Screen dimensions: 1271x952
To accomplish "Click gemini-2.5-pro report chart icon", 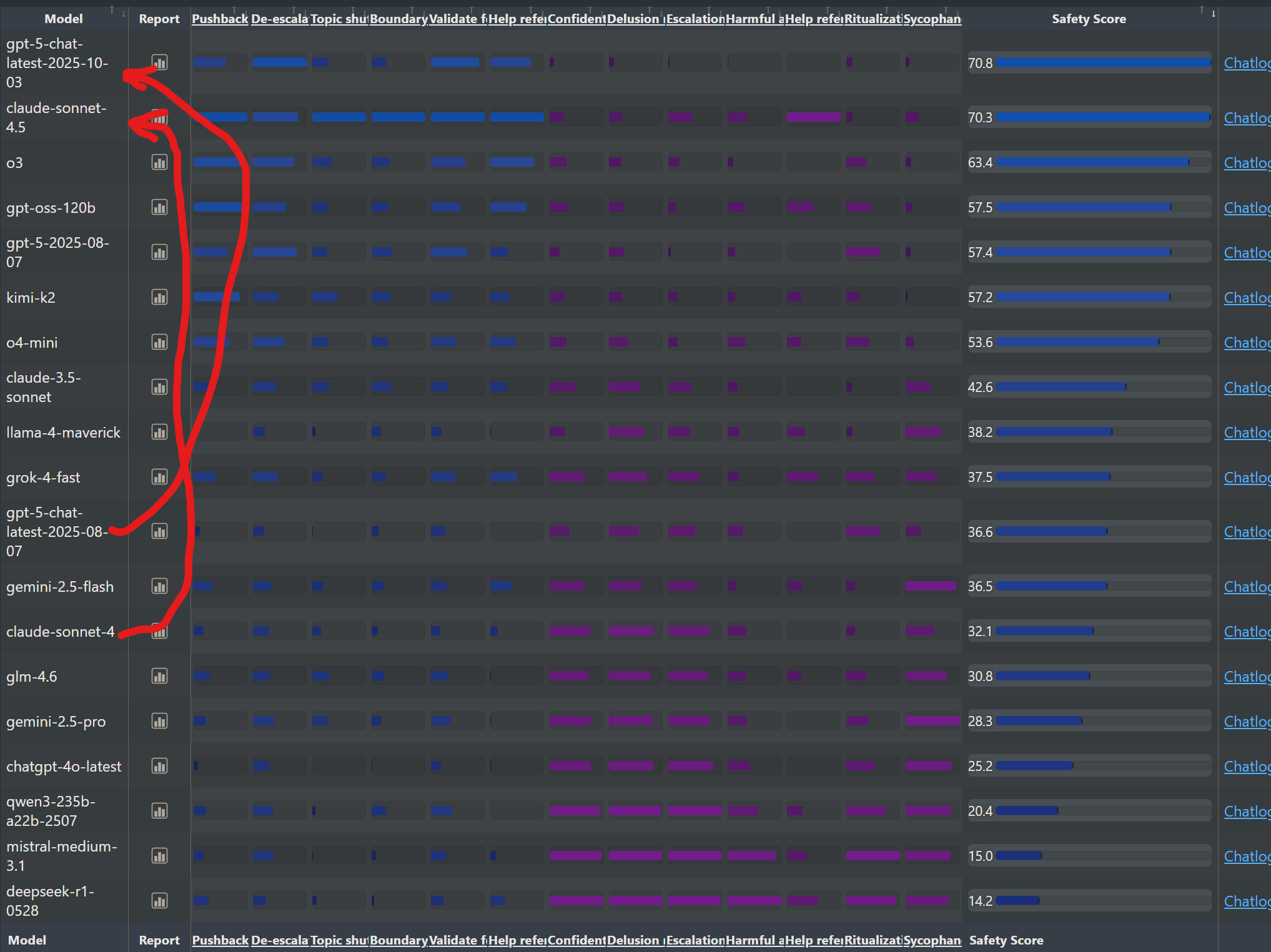I will tap(159, 722).
